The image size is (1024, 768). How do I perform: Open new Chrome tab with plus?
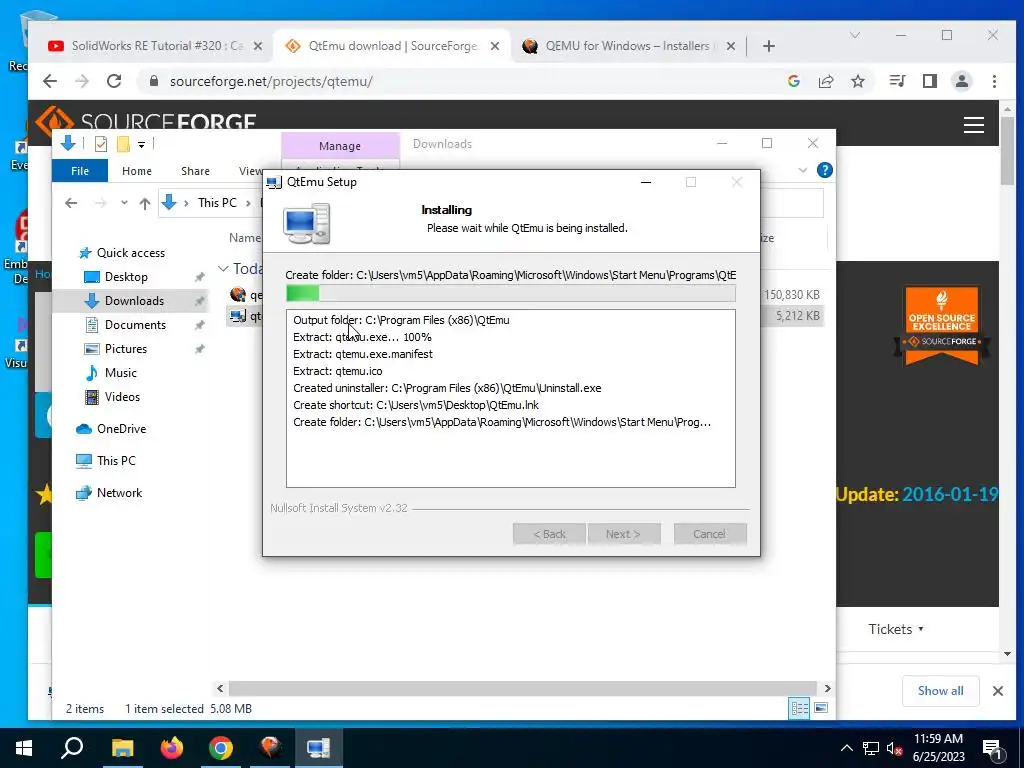click(769, 46)
